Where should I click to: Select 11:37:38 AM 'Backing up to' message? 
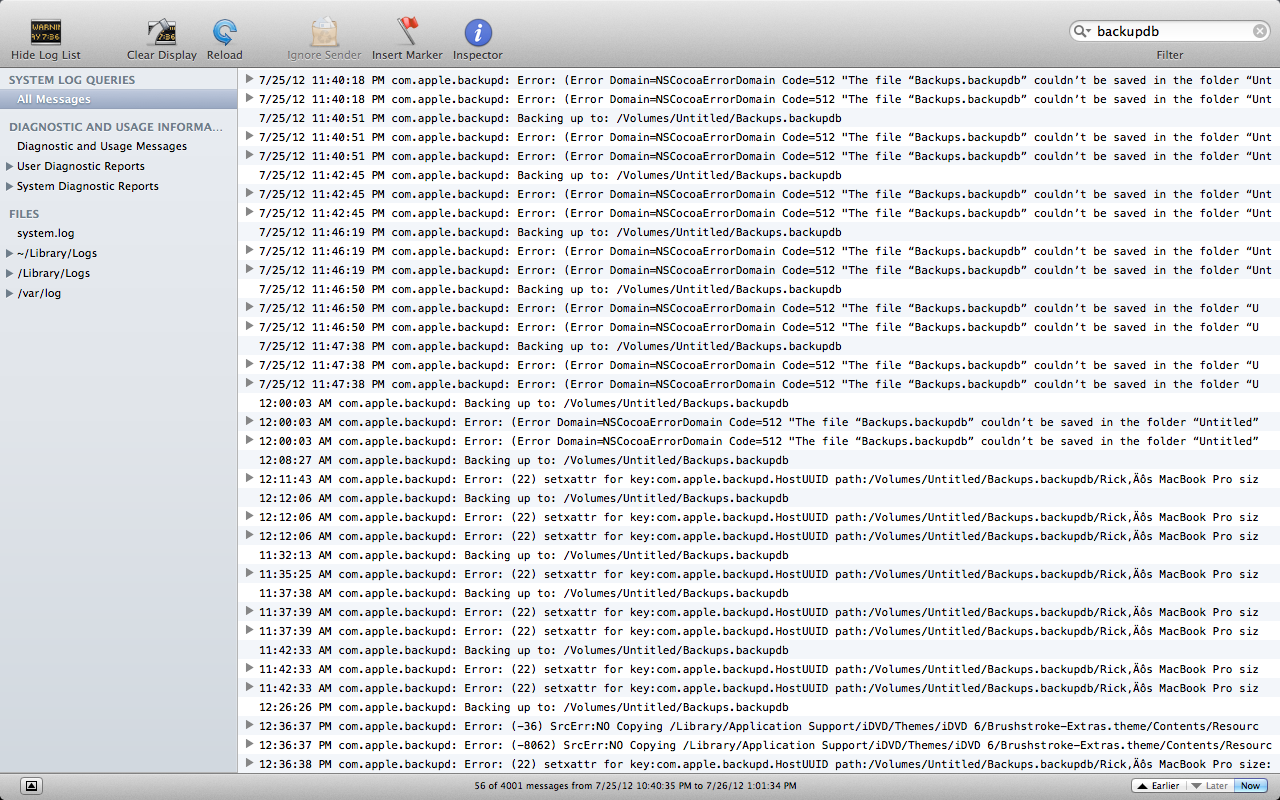(x=759, y=593)
